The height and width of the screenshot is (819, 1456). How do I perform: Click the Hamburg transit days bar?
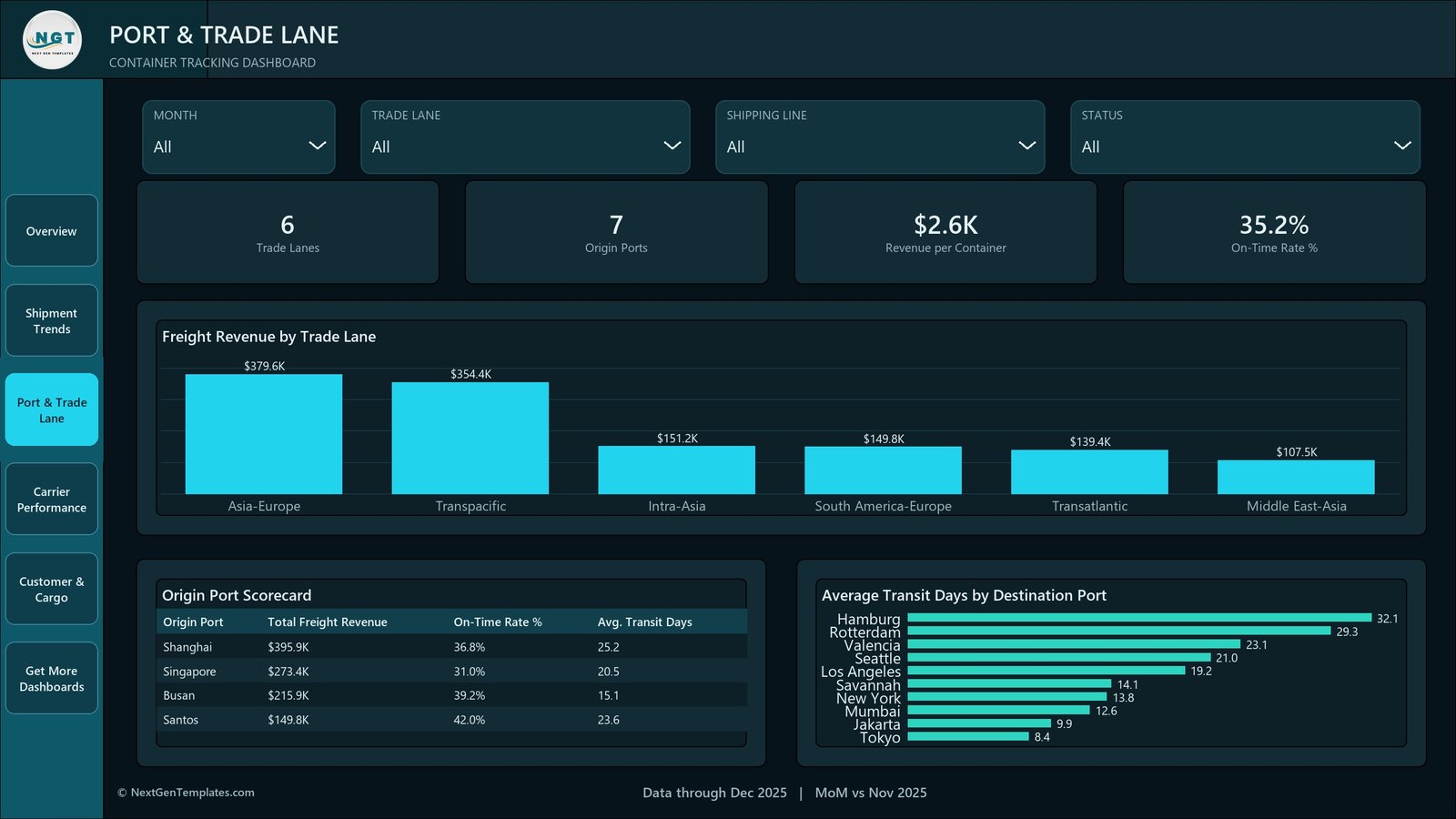click(x=1139, y=618)
